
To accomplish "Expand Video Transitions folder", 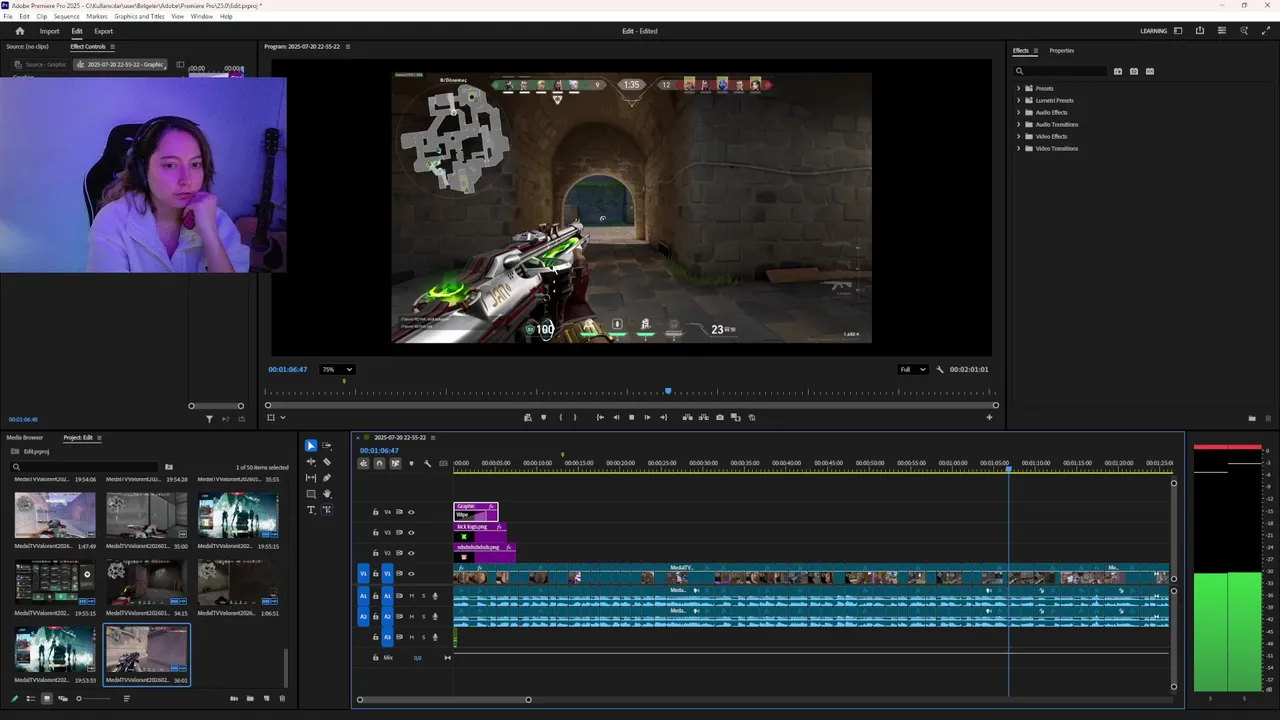I will [1019, 148].
